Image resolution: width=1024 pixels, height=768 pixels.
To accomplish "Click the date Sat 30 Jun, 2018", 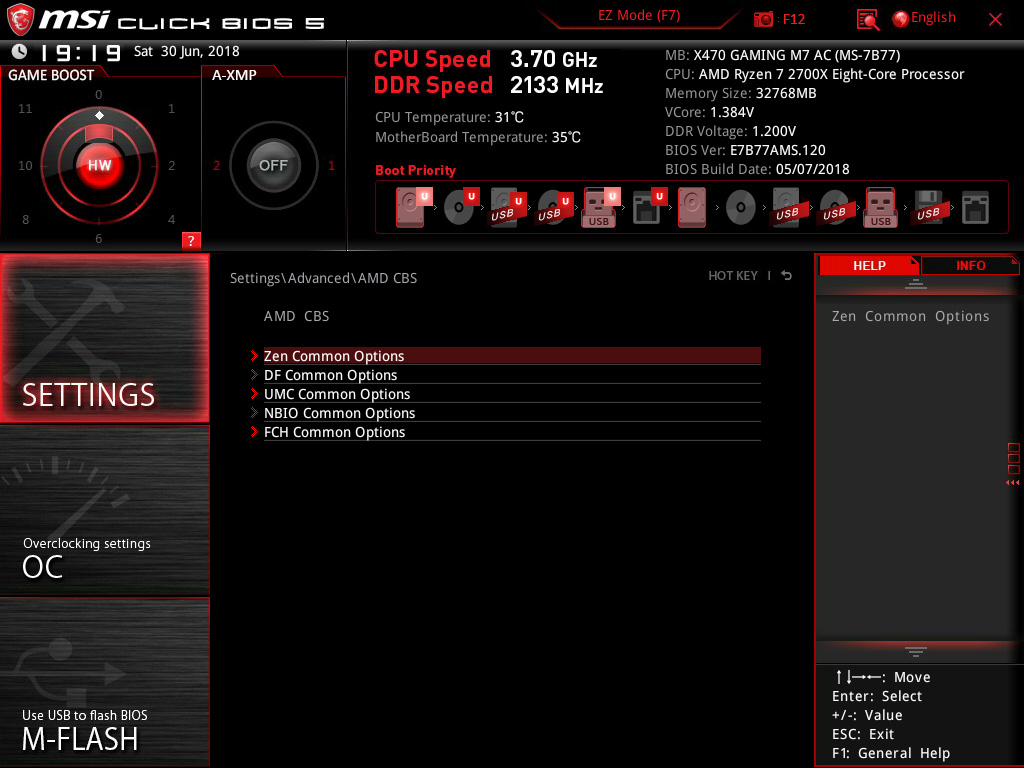I will [x=187, y=51].
